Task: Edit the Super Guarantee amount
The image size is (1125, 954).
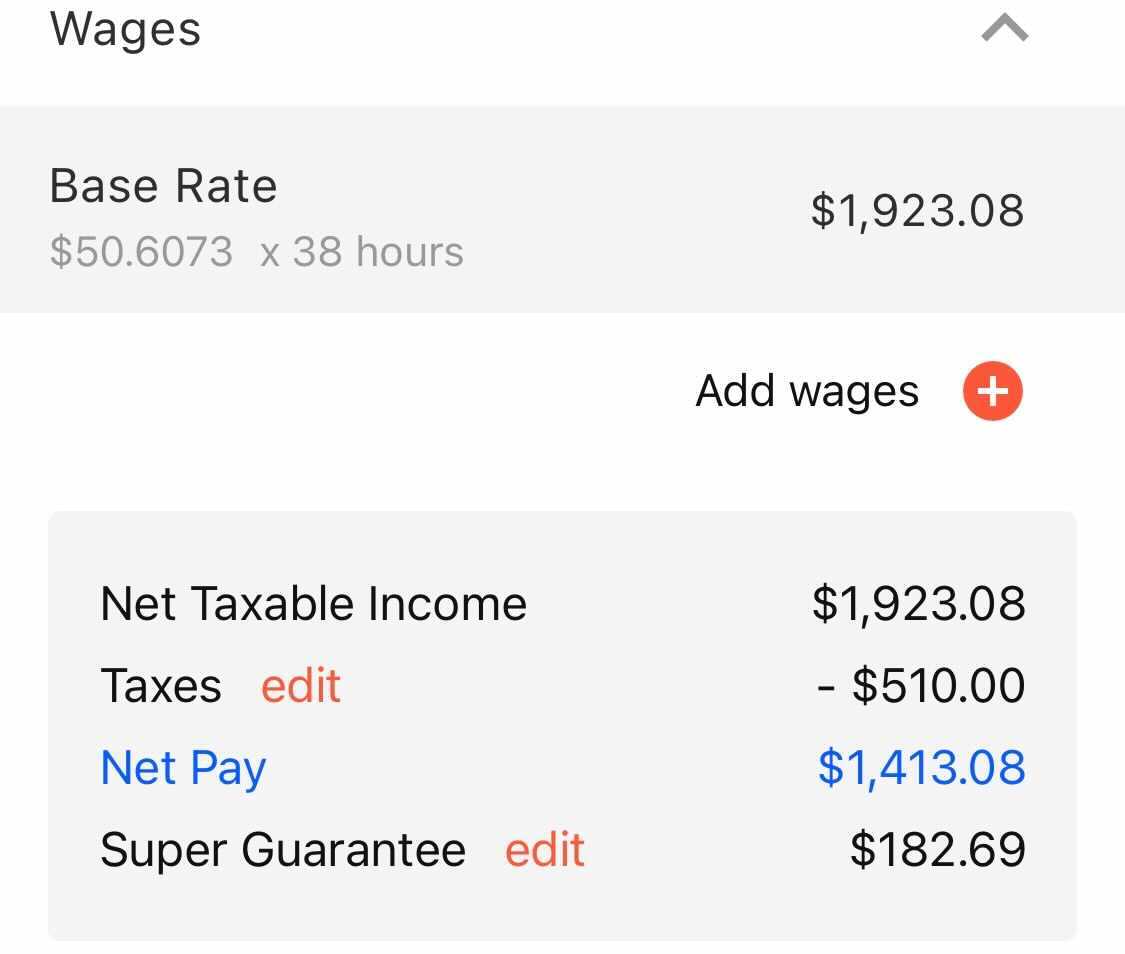Action: pos(545,851)
